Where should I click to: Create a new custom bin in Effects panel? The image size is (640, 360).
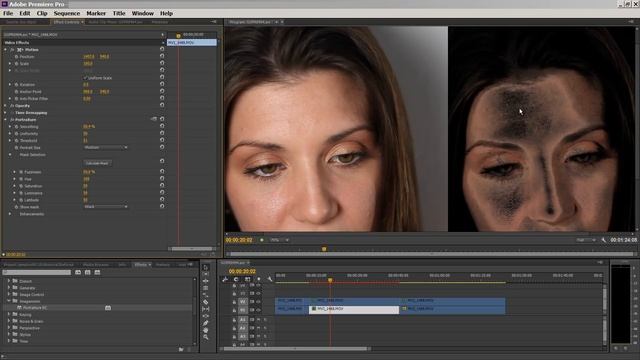[x=181, y=349]
